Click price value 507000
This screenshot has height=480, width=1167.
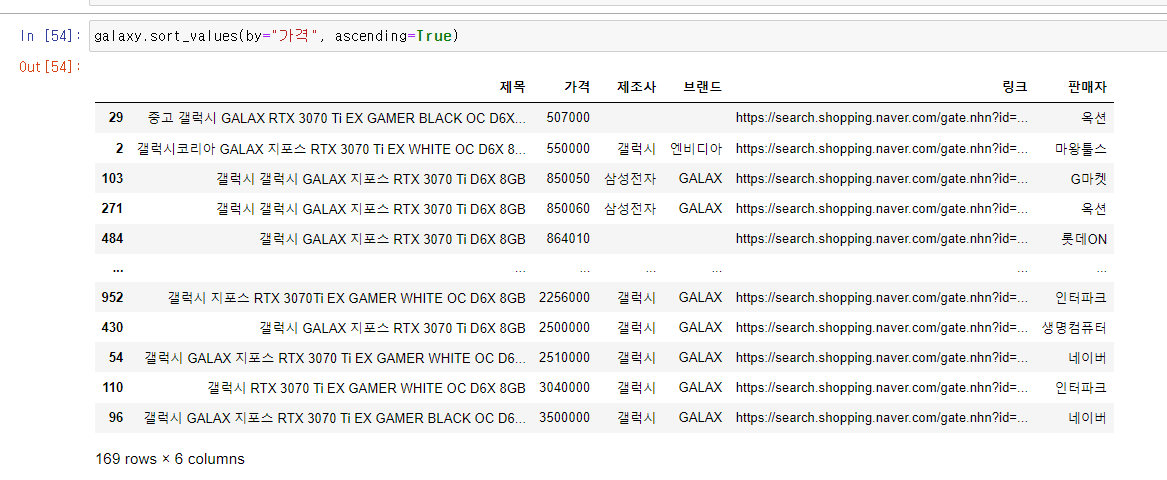point(568,118)
